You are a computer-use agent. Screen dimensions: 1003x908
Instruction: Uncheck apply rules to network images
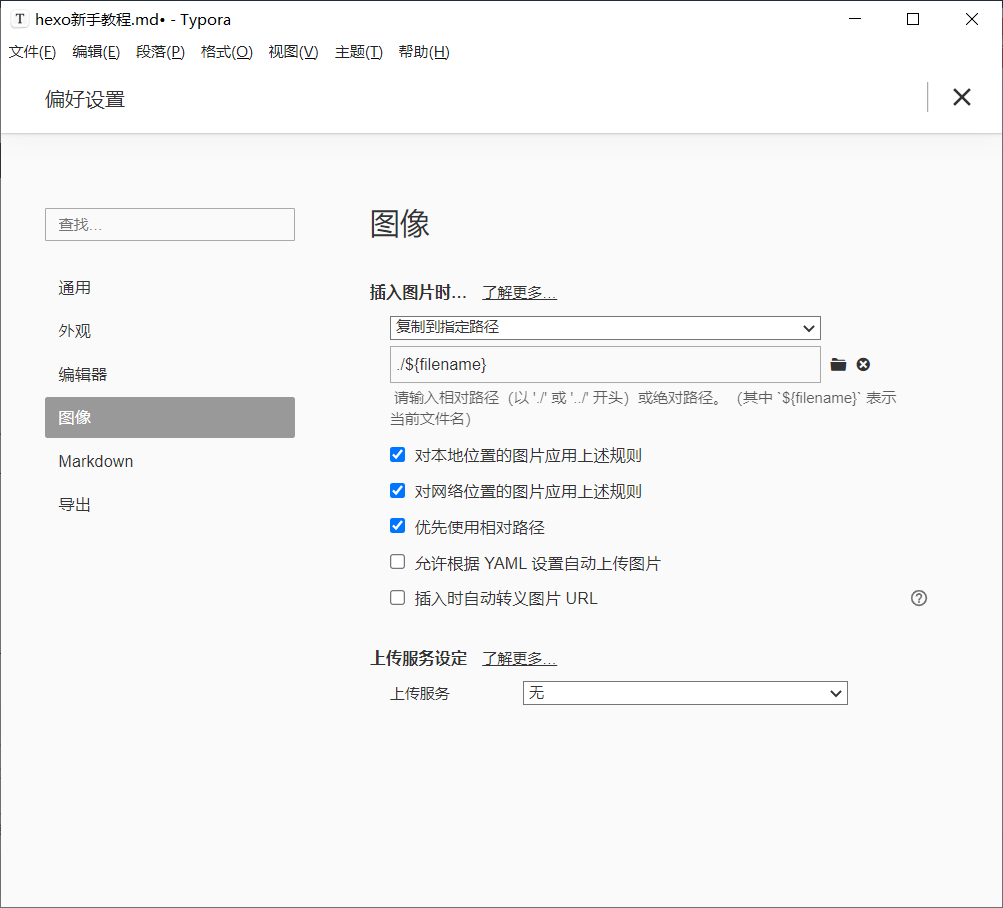[398, 491]
